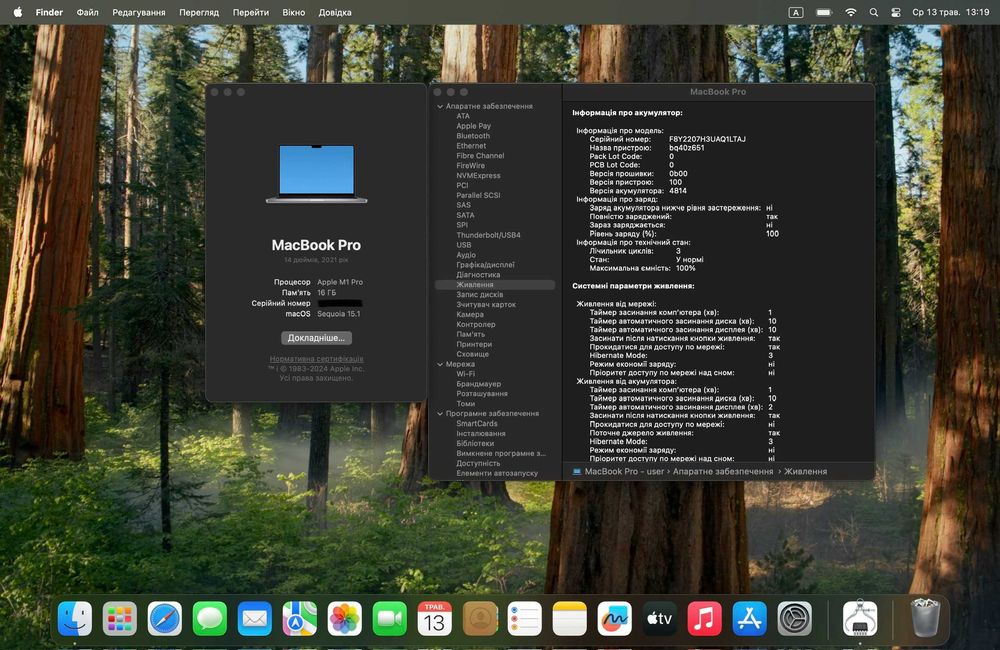Viewport: 1000px width, 650px height.
Task: Open Notes app in the Dock
Action: click(570, 618)
